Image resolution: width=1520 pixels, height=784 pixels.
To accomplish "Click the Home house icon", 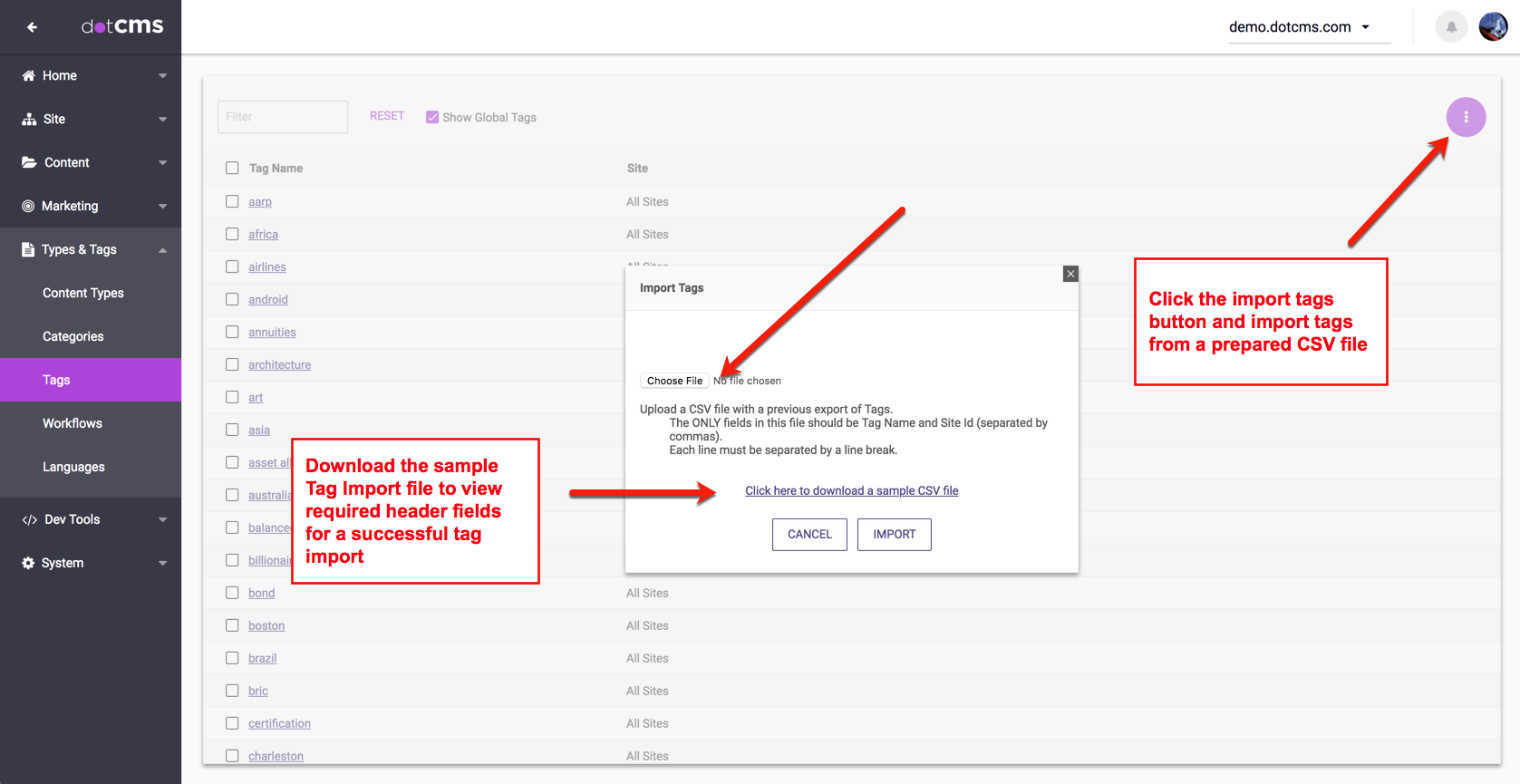I will [x=29, y=75].
